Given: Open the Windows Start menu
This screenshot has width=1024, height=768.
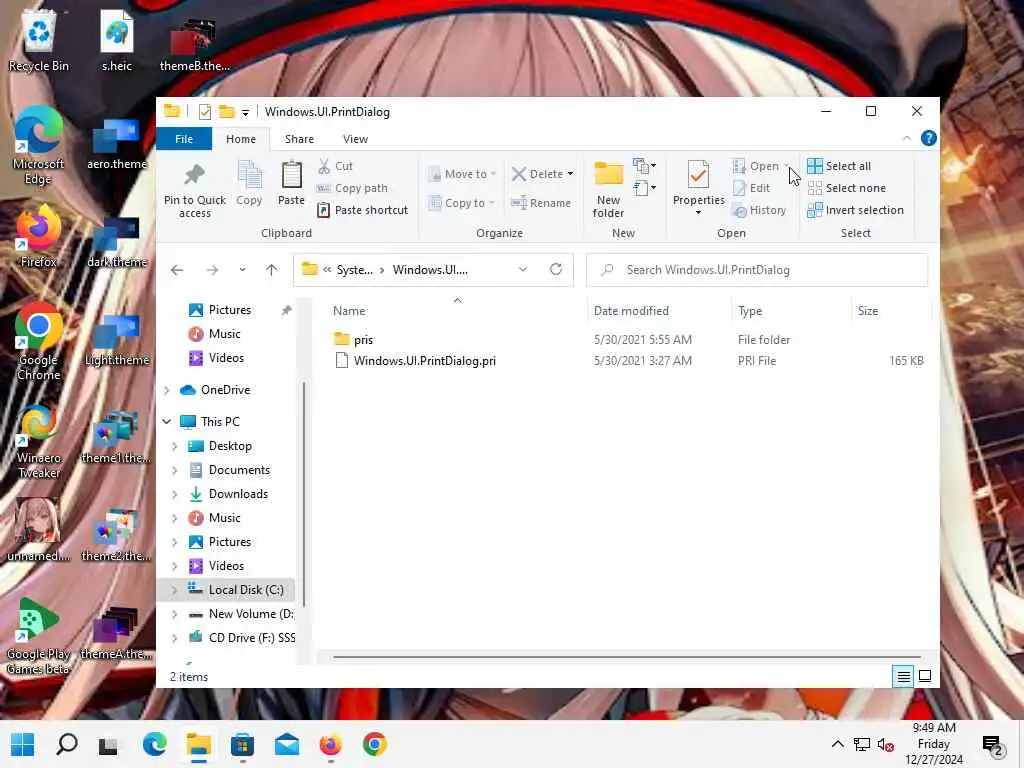Looking at the screenshot, I should (x=23, y=744).
